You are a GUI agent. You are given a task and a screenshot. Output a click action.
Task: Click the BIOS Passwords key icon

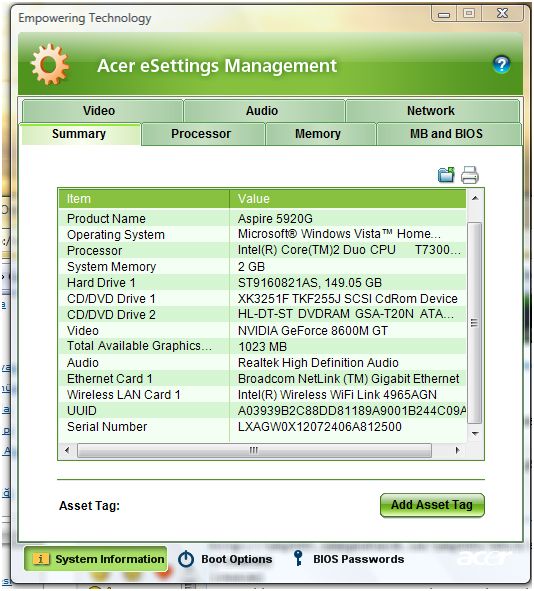point(298,558)
